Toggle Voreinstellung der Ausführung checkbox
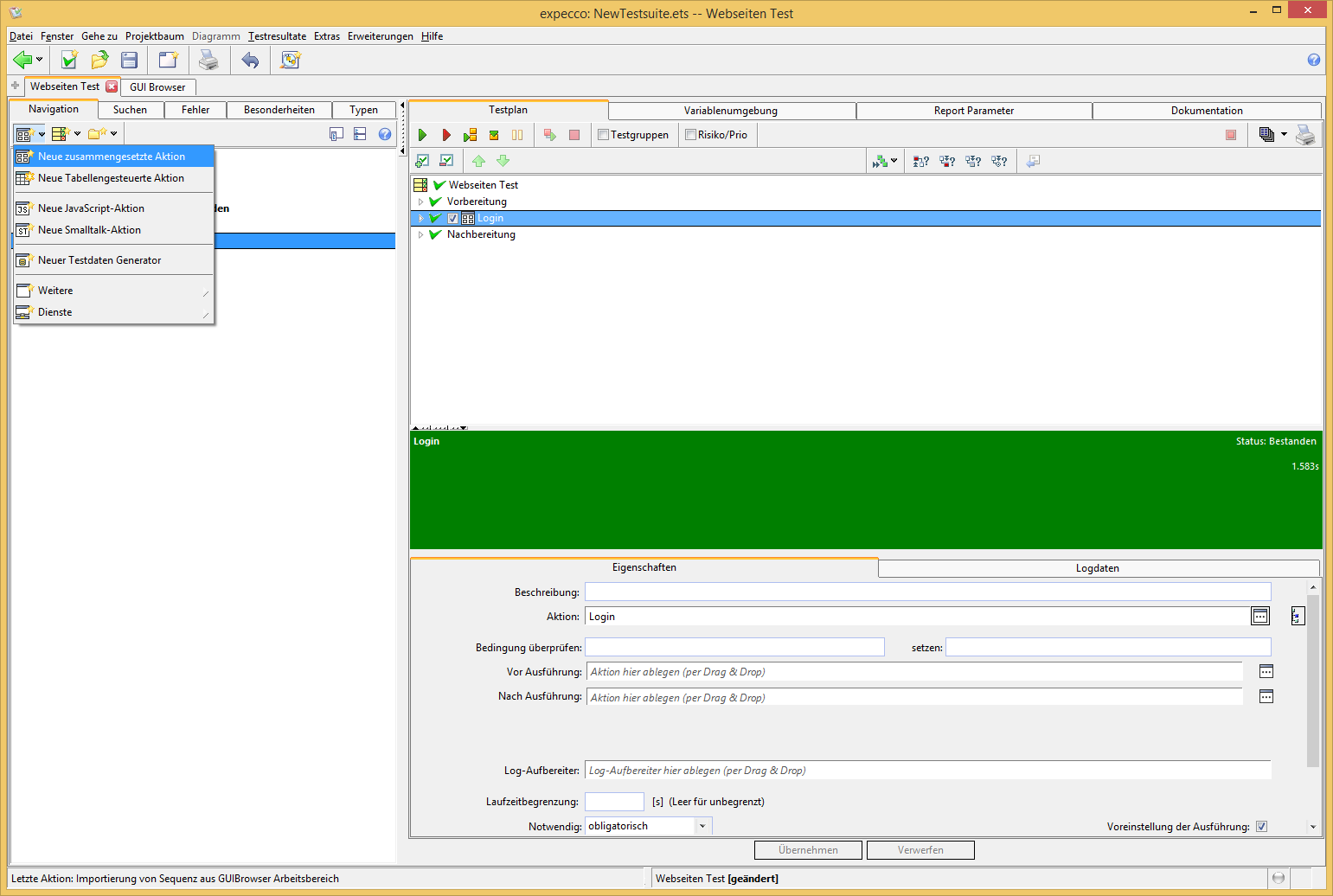Image resolution: width=1333 pixels, height=896 pixels. [x=1261, y=826]
